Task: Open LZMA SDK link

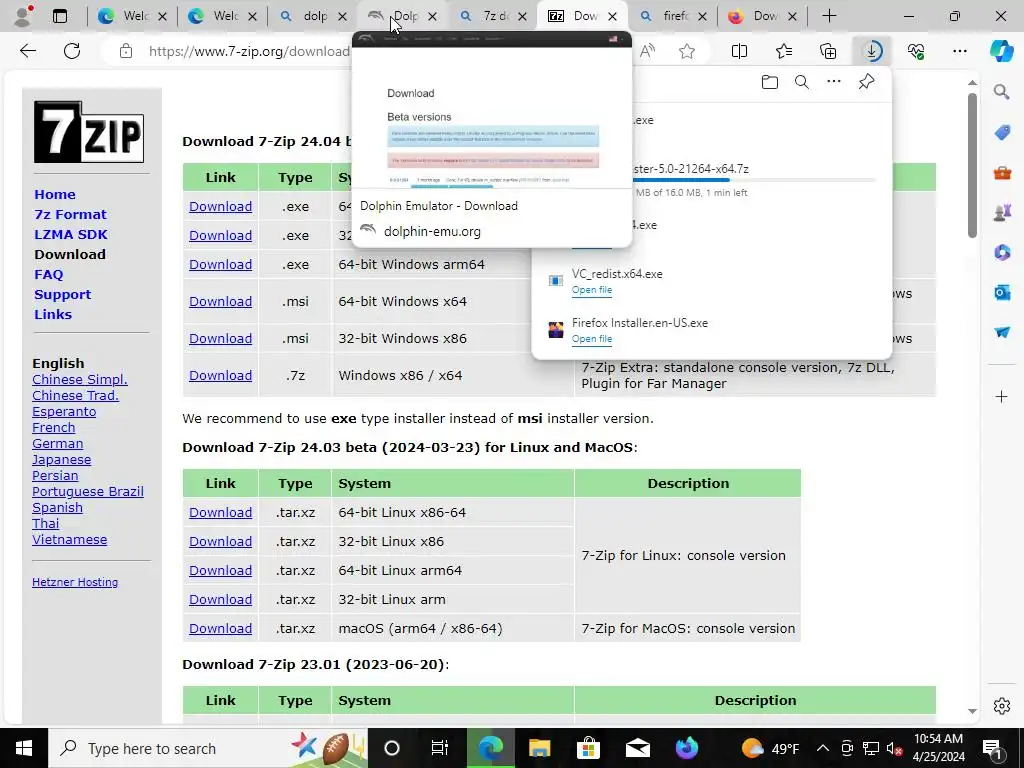Action: pos(71,234)
